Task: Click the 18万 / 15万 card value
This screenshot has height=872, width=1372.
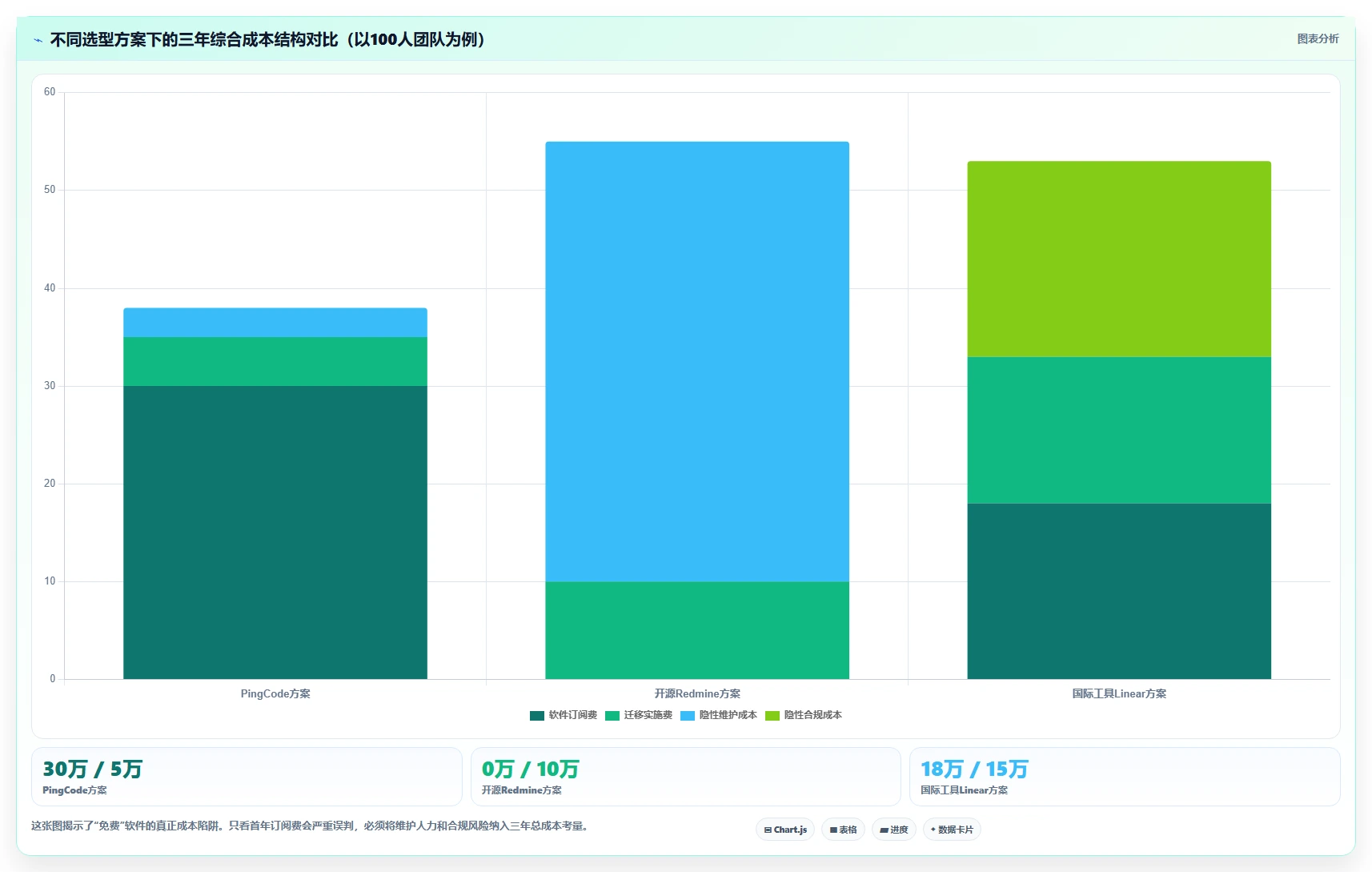Action: click(974, 770)
